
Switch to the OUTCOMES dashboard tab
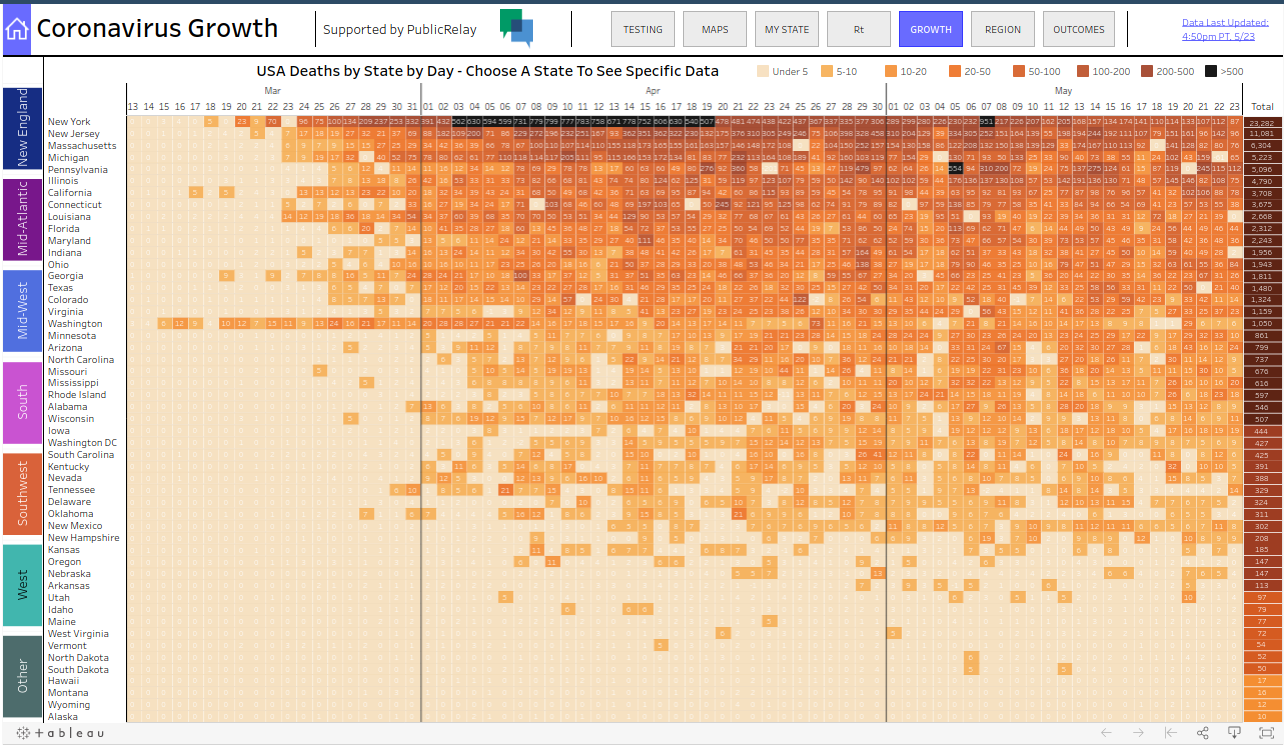1078,29
